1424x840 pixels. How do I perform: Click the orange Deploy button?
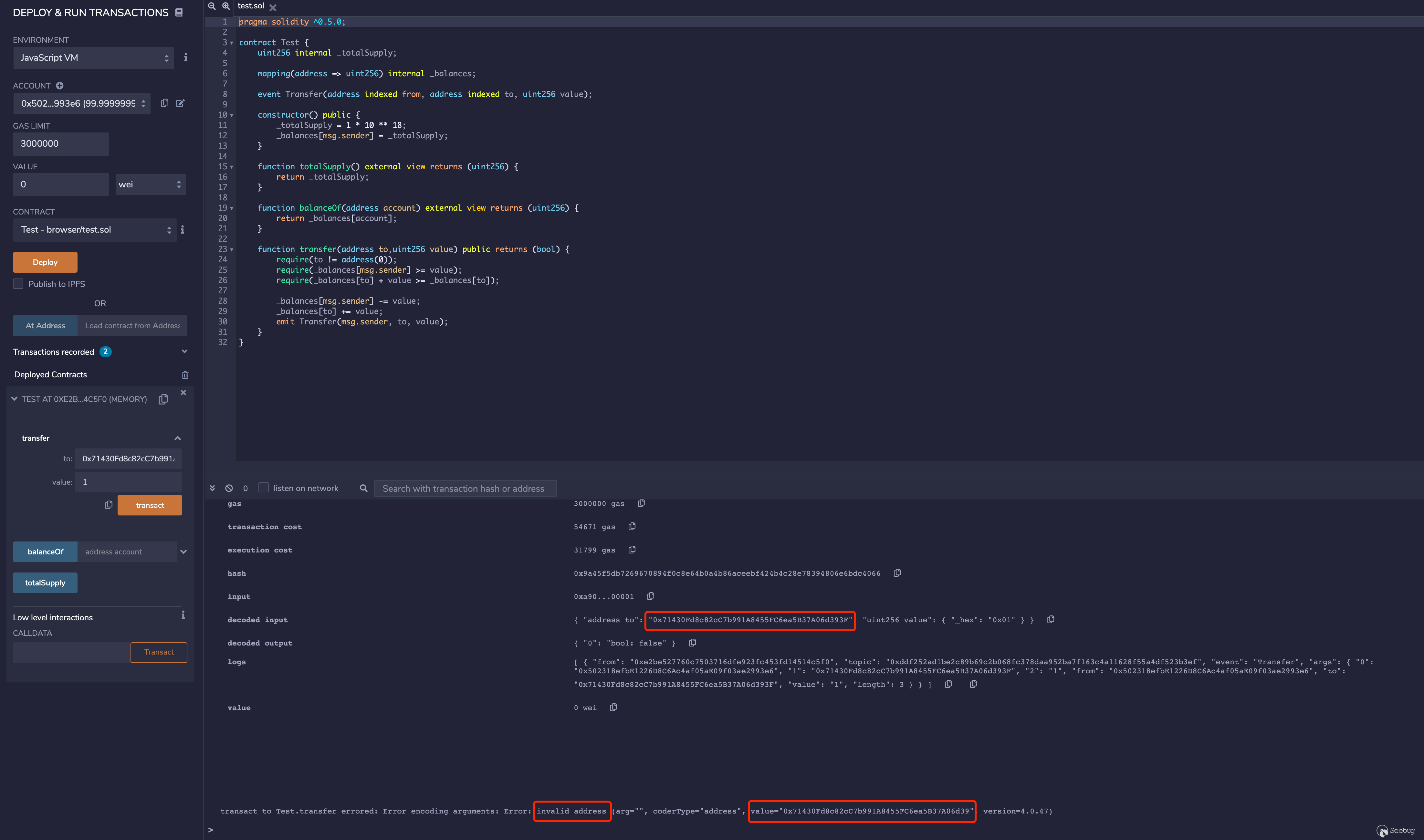click(x=45, y=262)
